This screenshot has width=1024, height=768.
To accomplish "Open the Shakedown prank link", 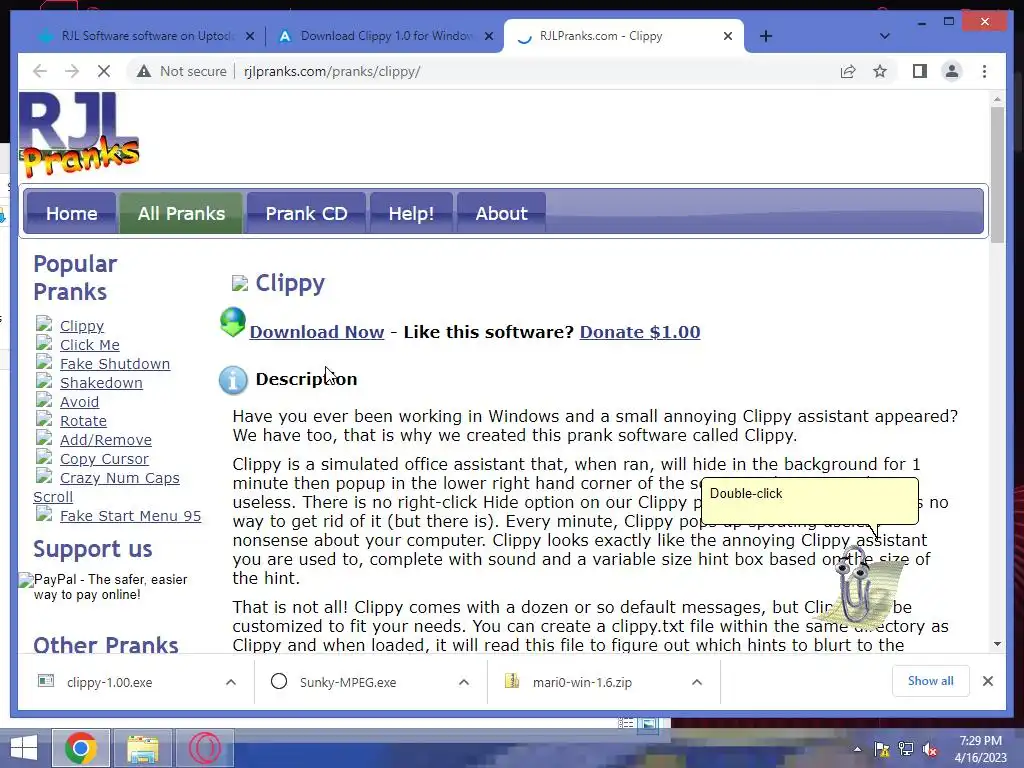I will 101,382.
